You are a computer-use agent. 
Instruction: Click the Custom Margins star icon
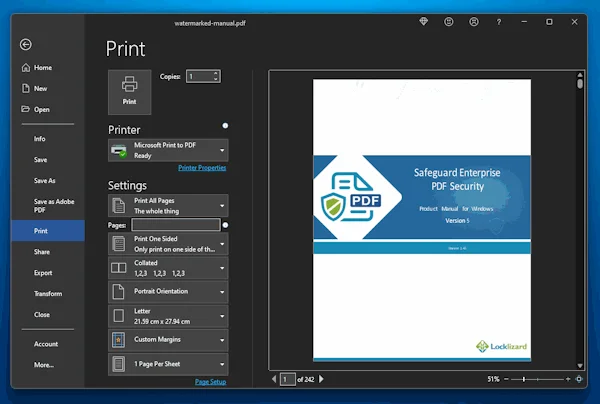pyautogui.click(x=119, y=340)
